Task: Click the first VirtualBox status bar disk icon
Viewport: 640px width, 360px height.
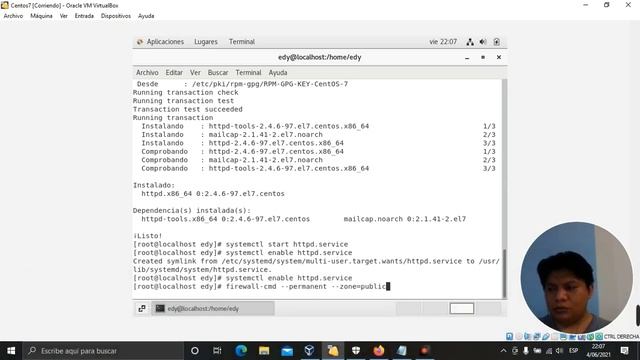Action: pyautogui.click(x=509, y=337)
